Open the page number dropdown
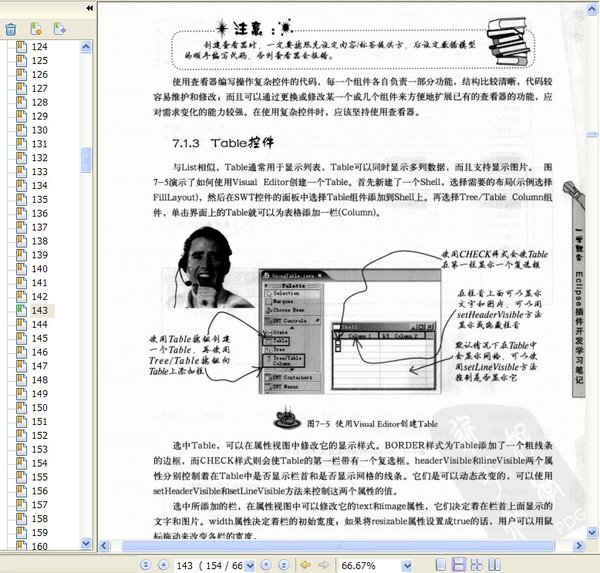This screenshot has height=573, width=600. [250, 565]
